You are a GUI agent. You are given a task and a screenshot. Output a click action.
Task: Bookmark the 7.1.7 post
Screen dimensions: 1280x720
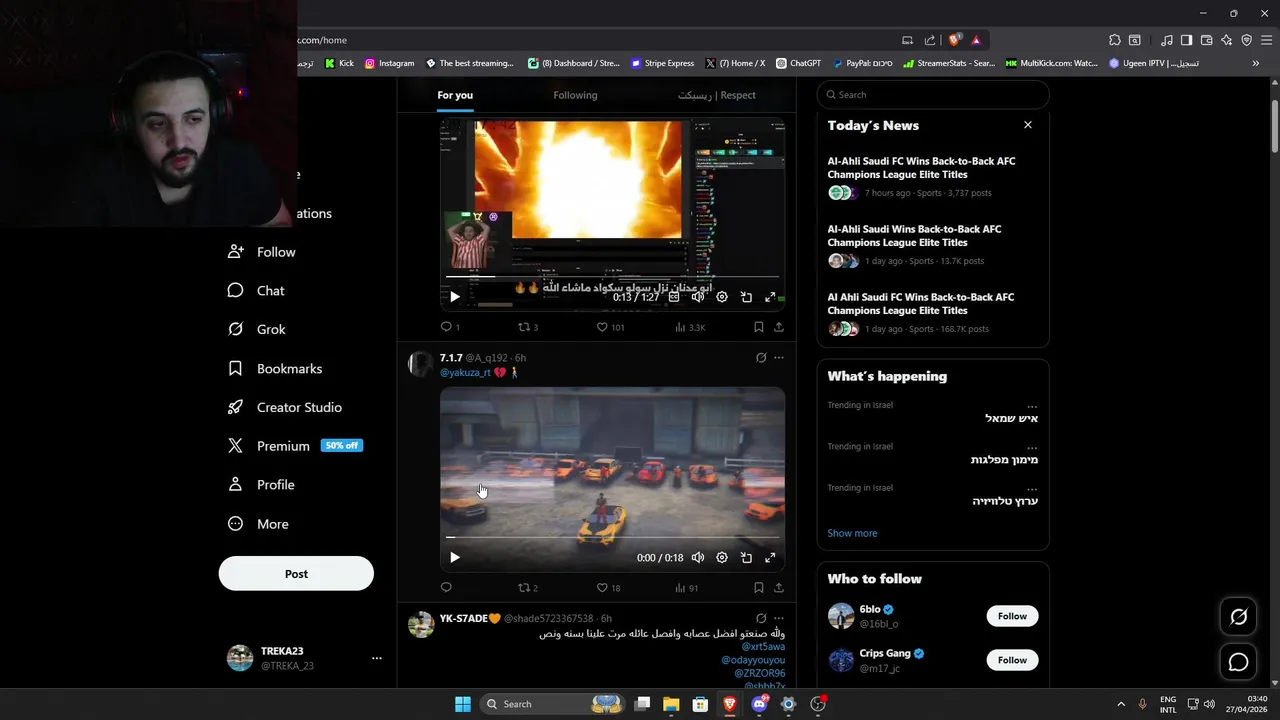coord(758,588)
